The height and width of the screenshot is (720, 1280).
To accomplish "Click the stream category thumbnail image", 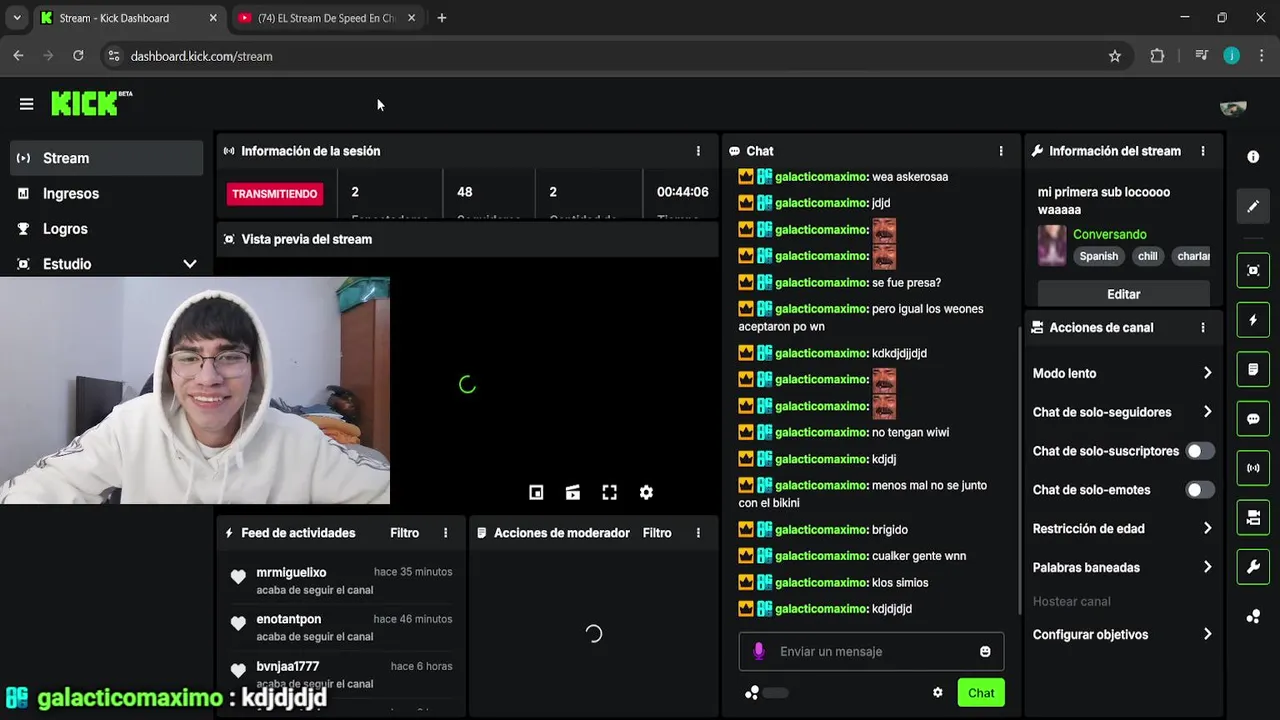I will (x=1052, y=245).
